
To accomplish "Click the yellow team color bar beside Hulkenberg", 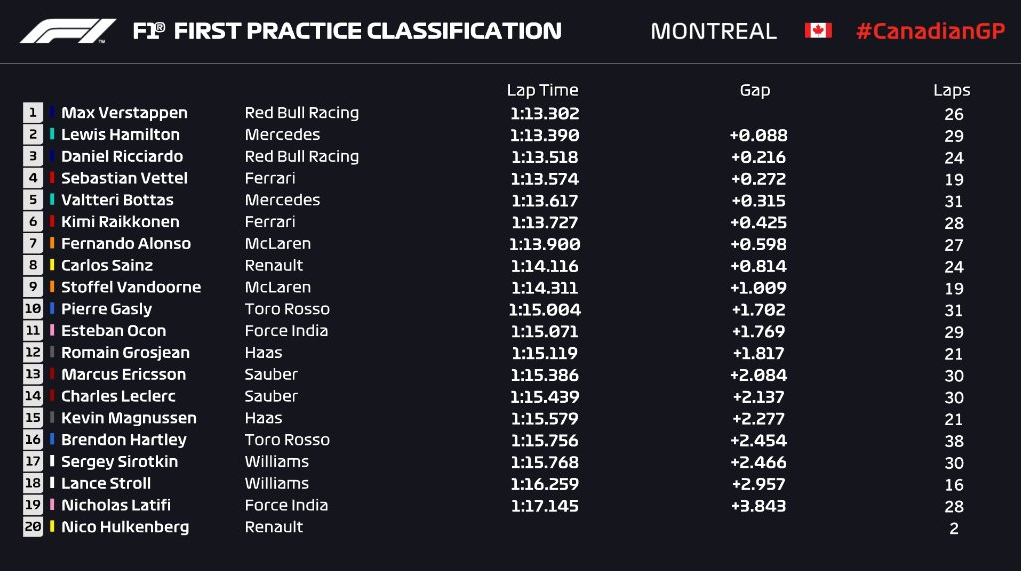I will coord(52,527).
